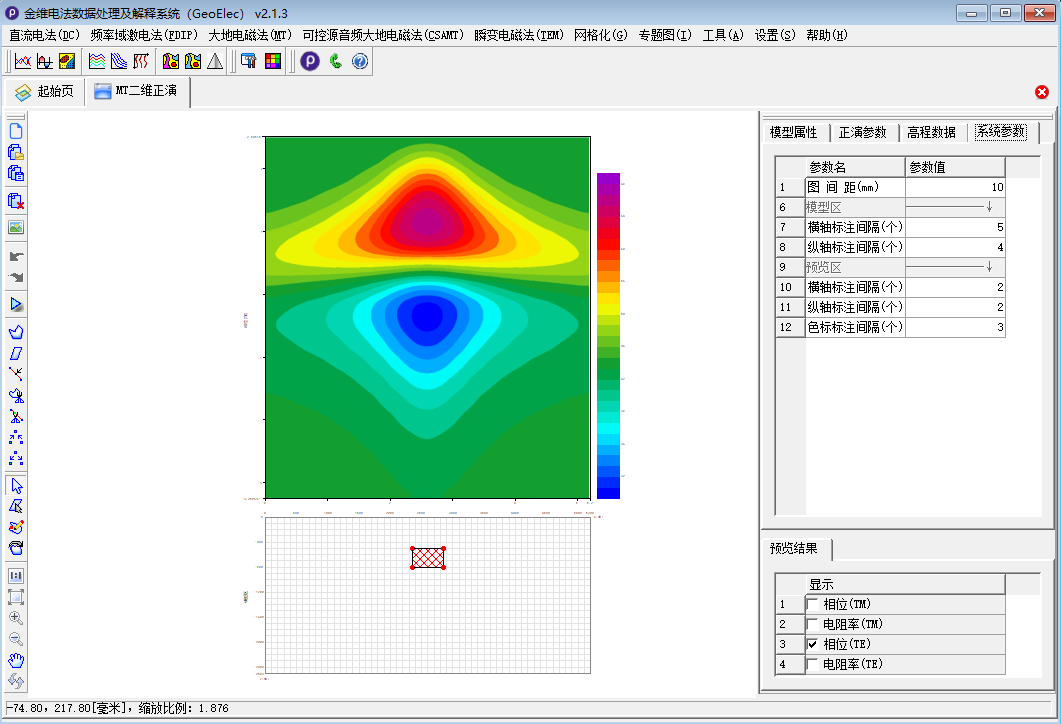The width and height of the screenshot is (1061, 724).
Task: Collapse the 模型区 parameter group
Action: (989, 207)
